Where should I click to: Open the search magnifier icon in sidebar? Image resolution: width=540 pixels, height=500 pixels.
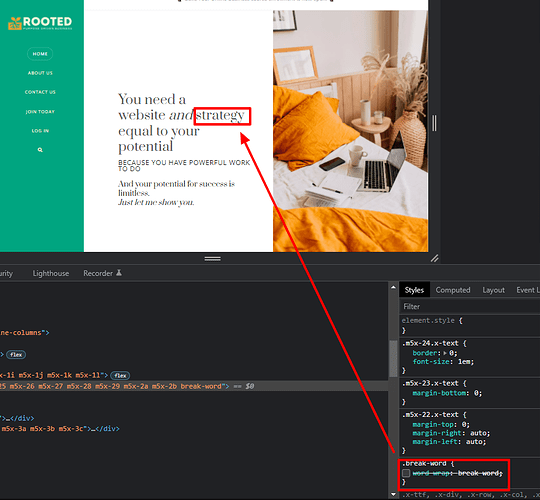pyautogui.click(x=40, y=150)
